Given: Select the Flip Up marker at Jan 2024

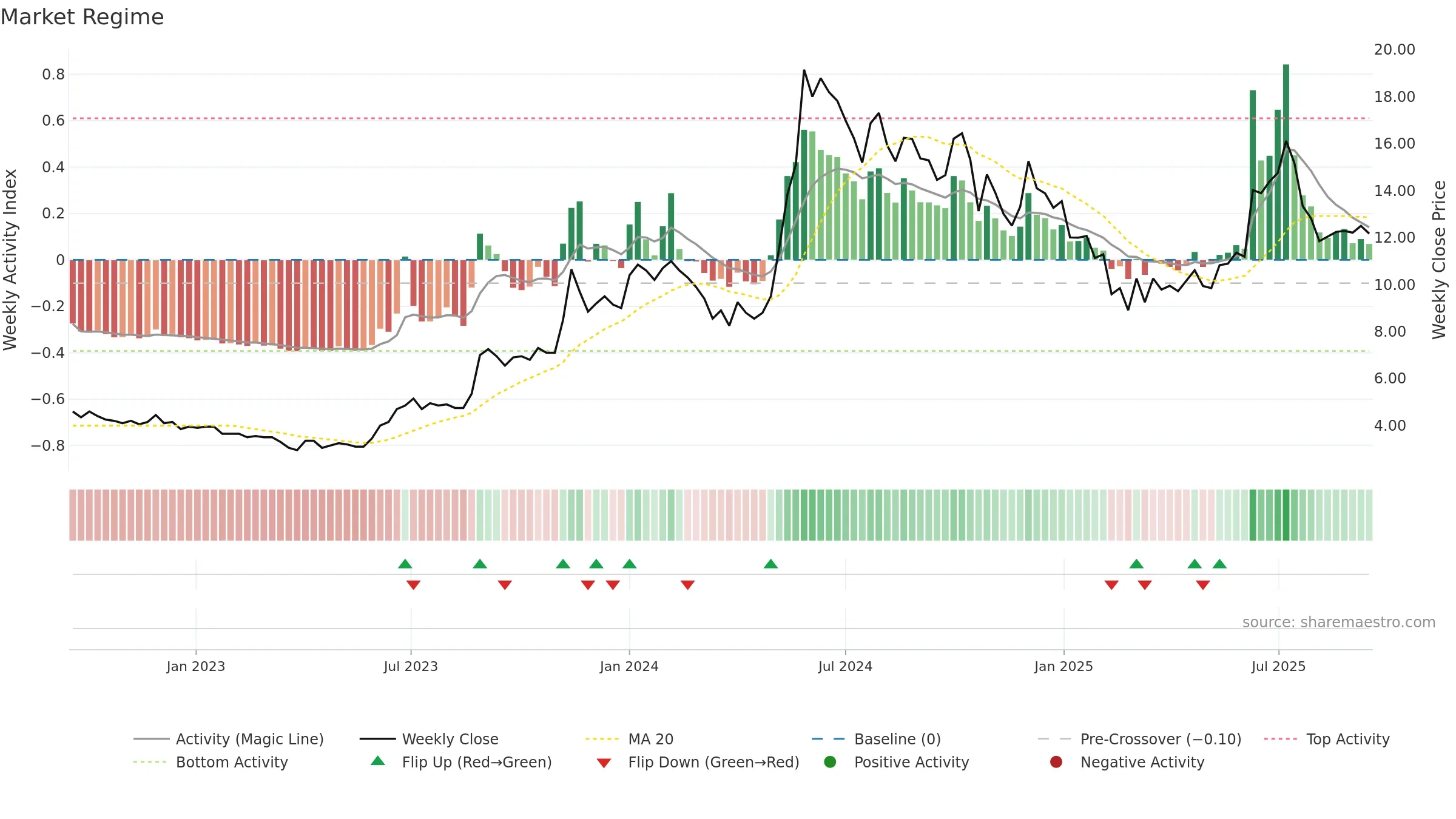Looking at the screenshot, I should [x=629, y=564].
